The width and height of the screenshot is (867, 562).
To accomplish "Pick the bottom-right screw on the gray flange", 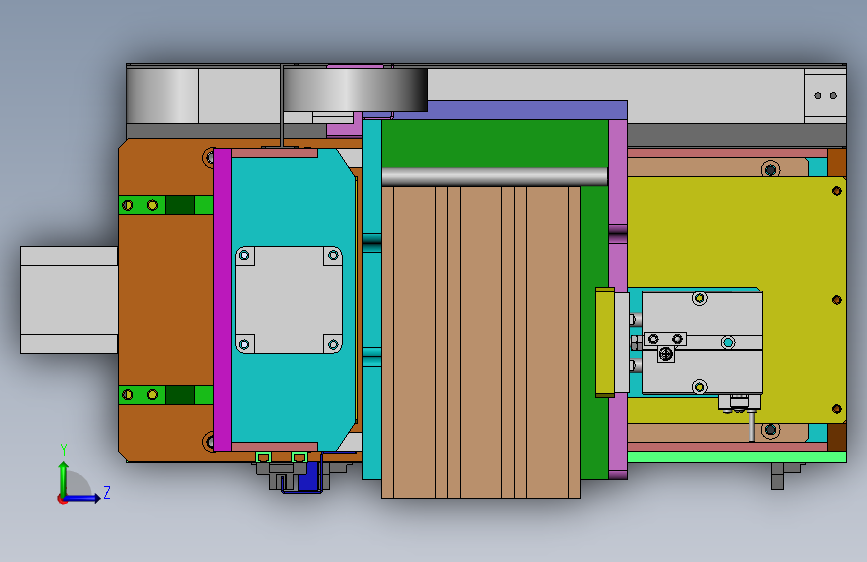I will (333, 345).
